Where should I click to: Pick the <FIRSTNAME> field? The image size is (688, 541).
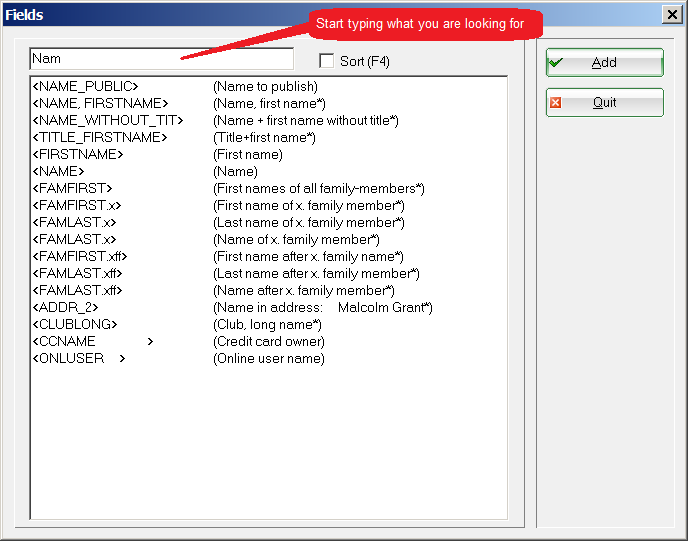pyautogui.click(x=78, y=155)
